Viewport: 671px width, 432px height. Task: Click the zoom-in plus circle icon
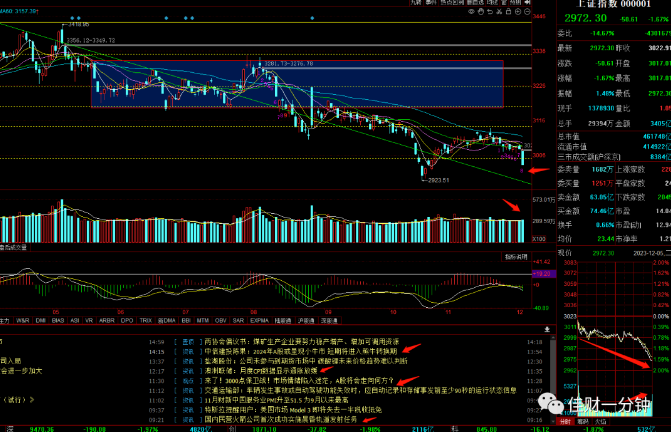(x=518, y=12)
